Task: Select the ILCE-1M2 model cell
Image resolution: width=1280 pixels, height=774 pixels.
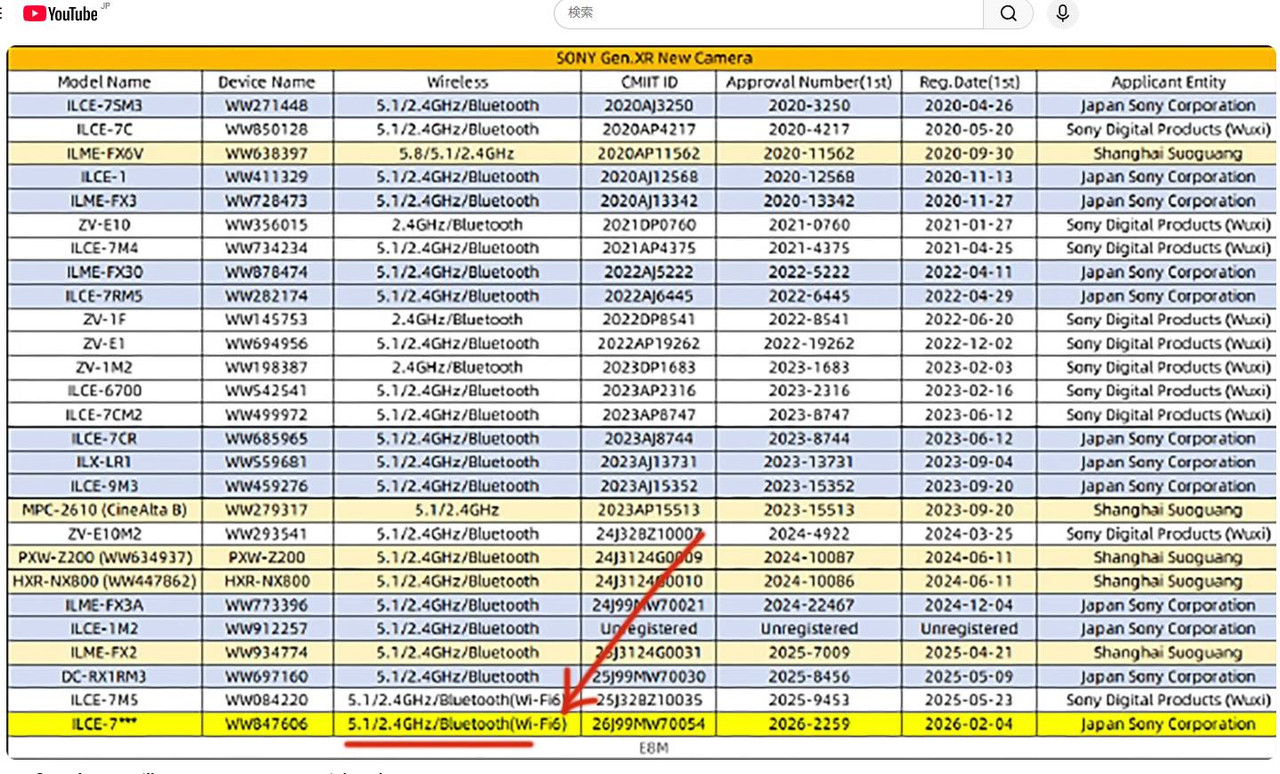Action: (x=104, y=629)
